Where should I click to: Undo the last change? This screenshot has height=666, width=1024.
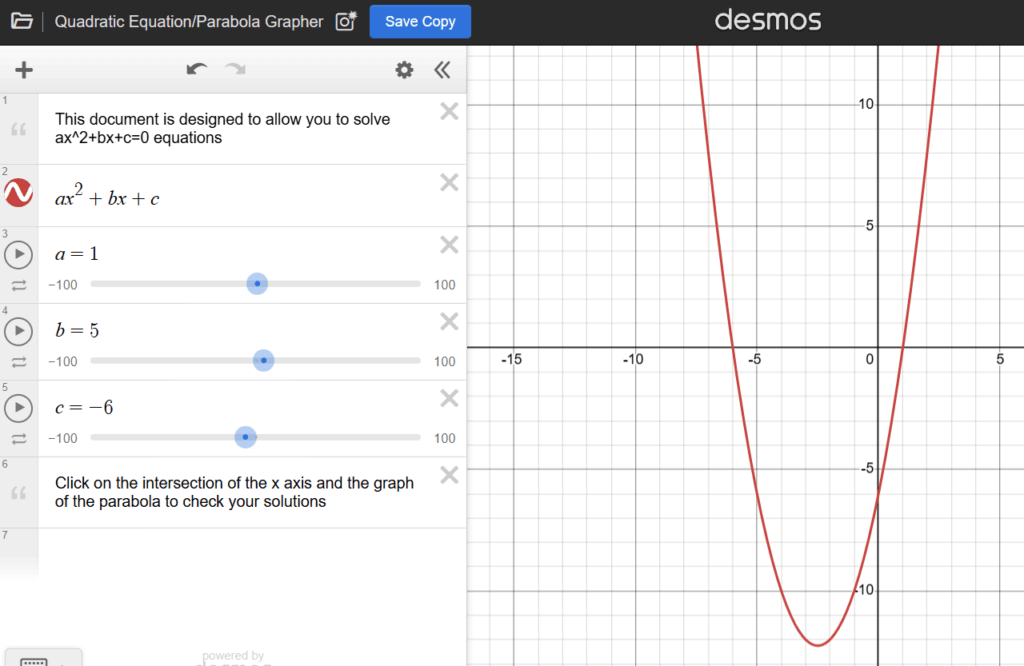[197, 69]
